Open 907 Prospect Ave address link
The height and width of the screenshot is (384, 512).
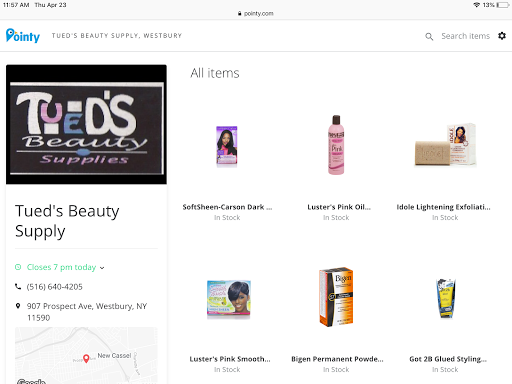[87, 312]
